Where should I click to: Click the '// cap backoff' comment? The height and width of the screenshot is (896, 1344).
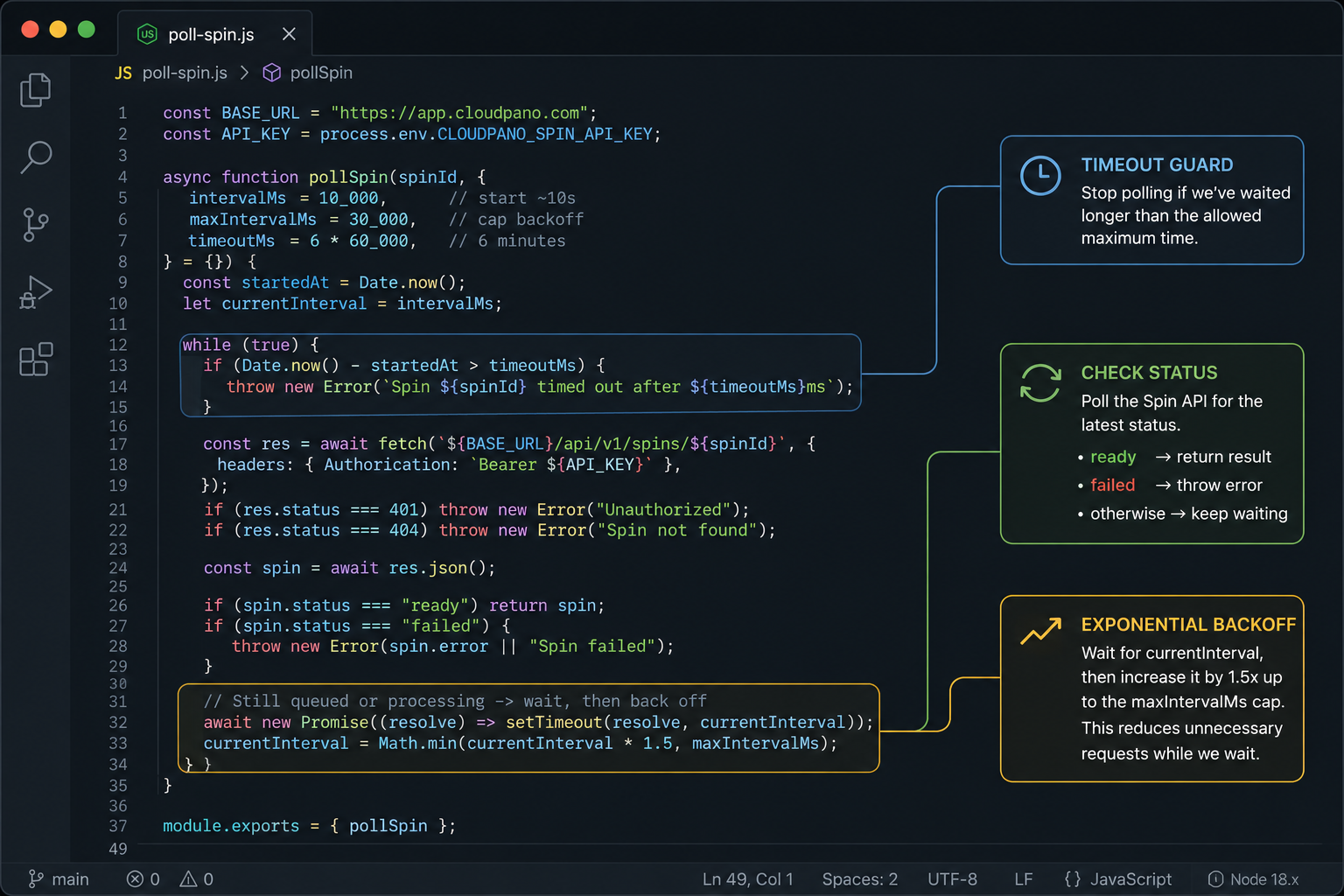pyautogui.click(x=515, y=220)
